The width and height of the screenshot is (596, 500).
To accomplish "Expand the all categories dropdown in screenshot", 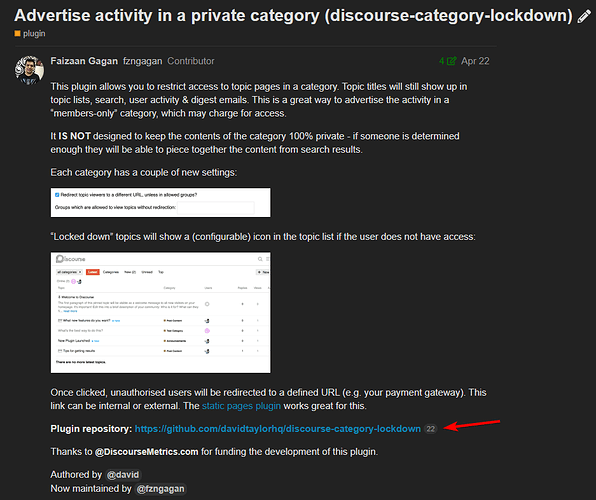I will click(69, 272).
